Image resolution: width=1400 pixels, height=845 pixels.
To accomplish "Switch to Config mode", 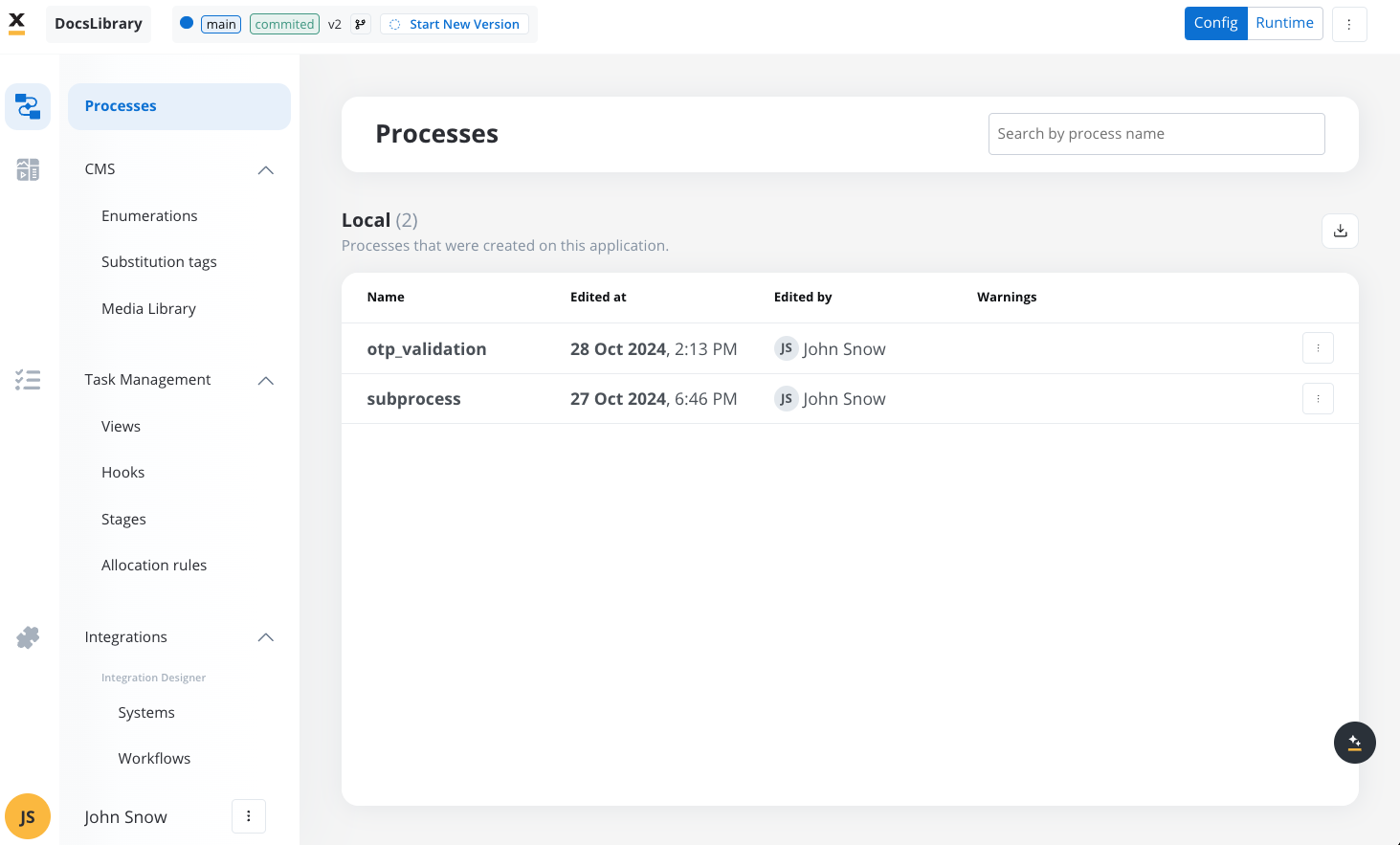I will coord(1215,23).
